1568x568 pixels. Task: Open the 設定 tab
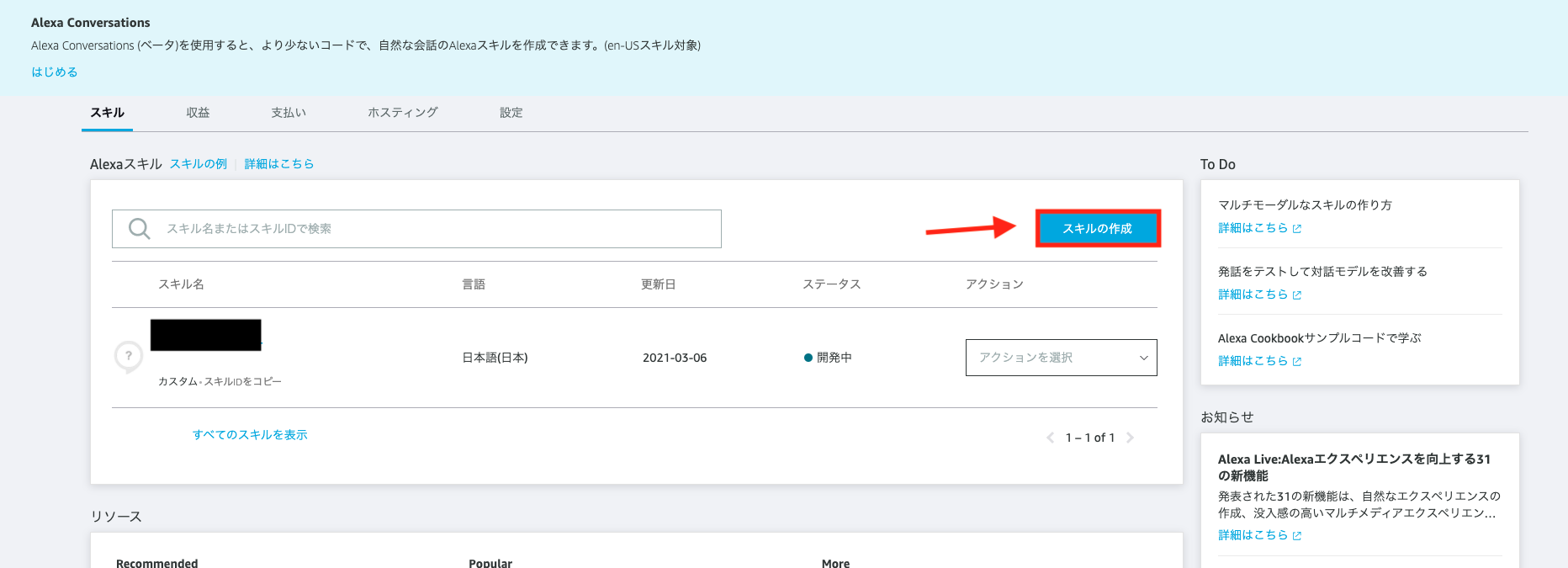(x=511, y=113)
